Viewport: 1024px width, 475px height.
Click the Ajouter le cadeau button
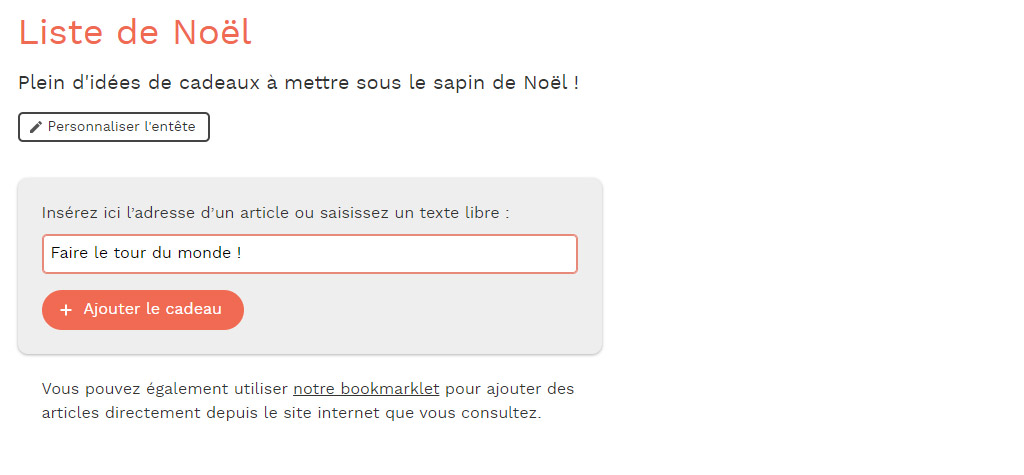[x=143, y=310]
